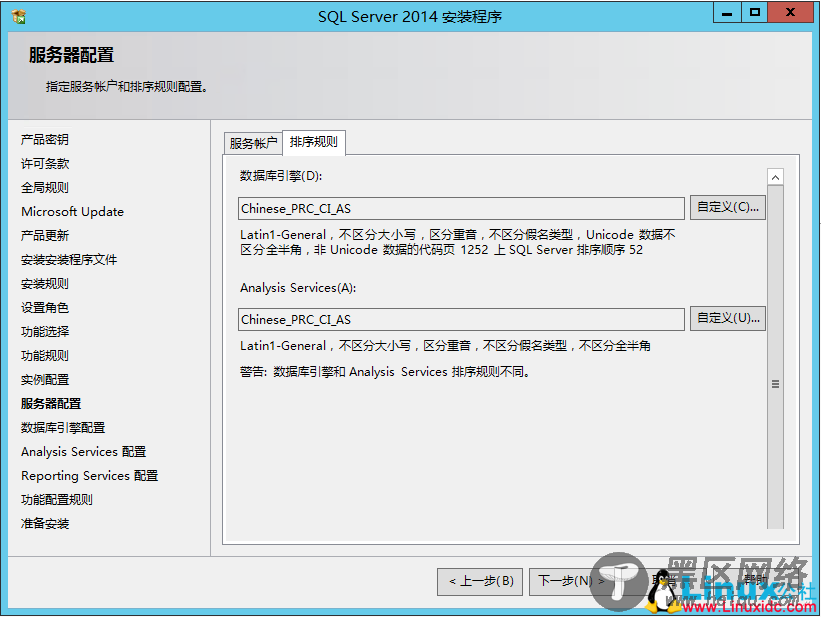Viewport: 821px width, 617px height.
Task: Click the vertical scrollbar thumb
Action: pos(775,356)
